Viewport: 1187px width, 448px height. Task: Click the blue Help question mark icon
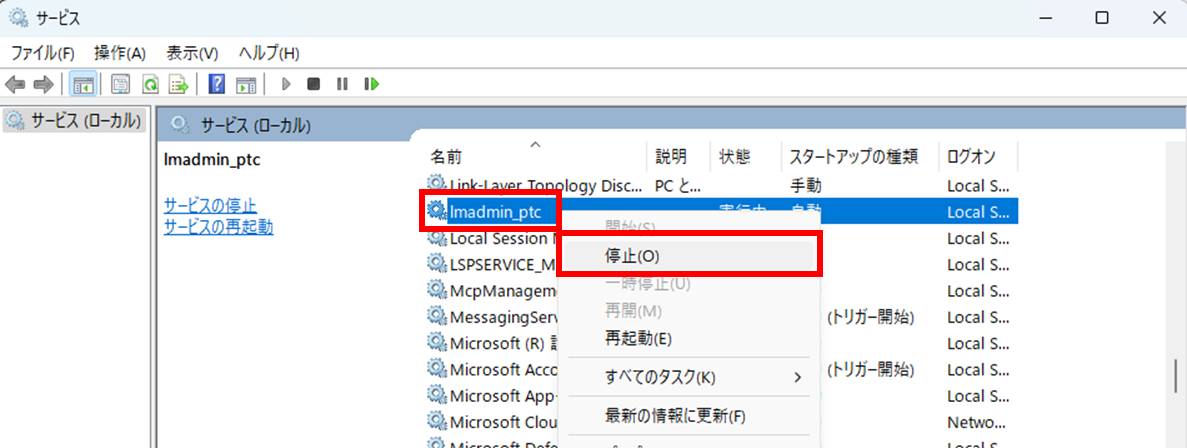[217, 84]
